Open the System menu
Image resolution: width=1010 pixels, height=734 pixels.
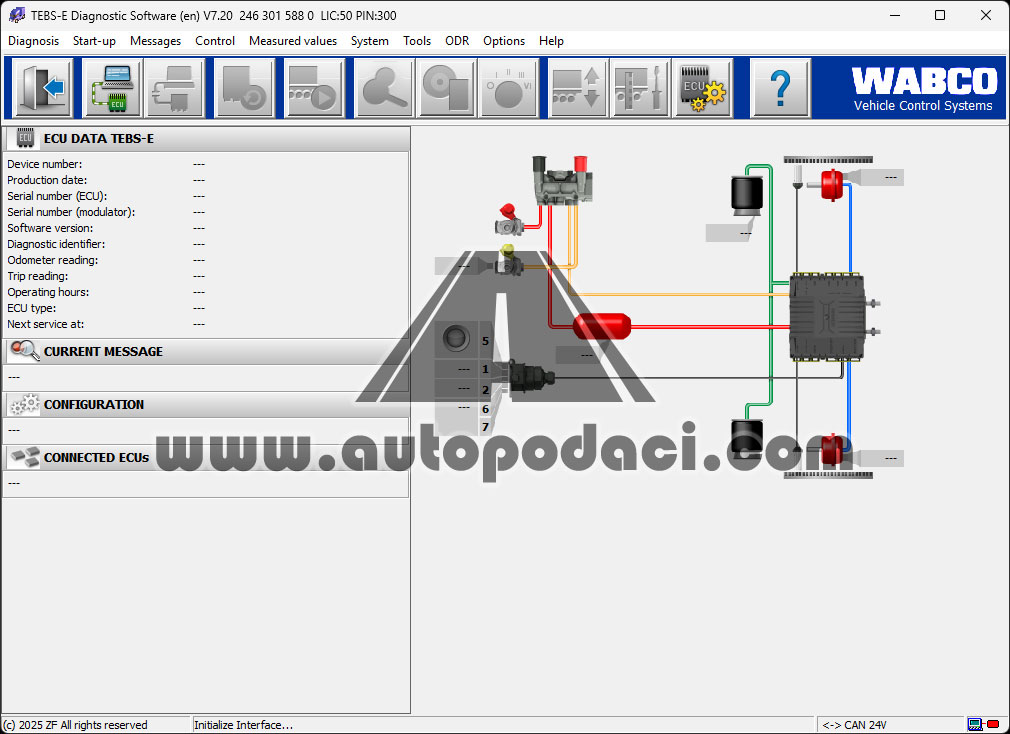coord(370,41)
